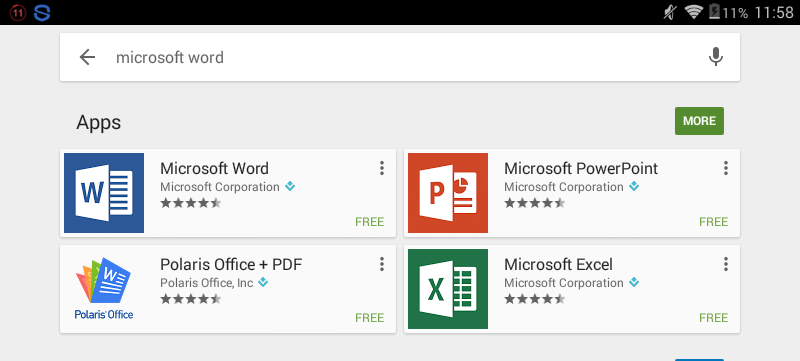
Task: Open the Microsoft Word app icon
Action: (x=104, y=193)
